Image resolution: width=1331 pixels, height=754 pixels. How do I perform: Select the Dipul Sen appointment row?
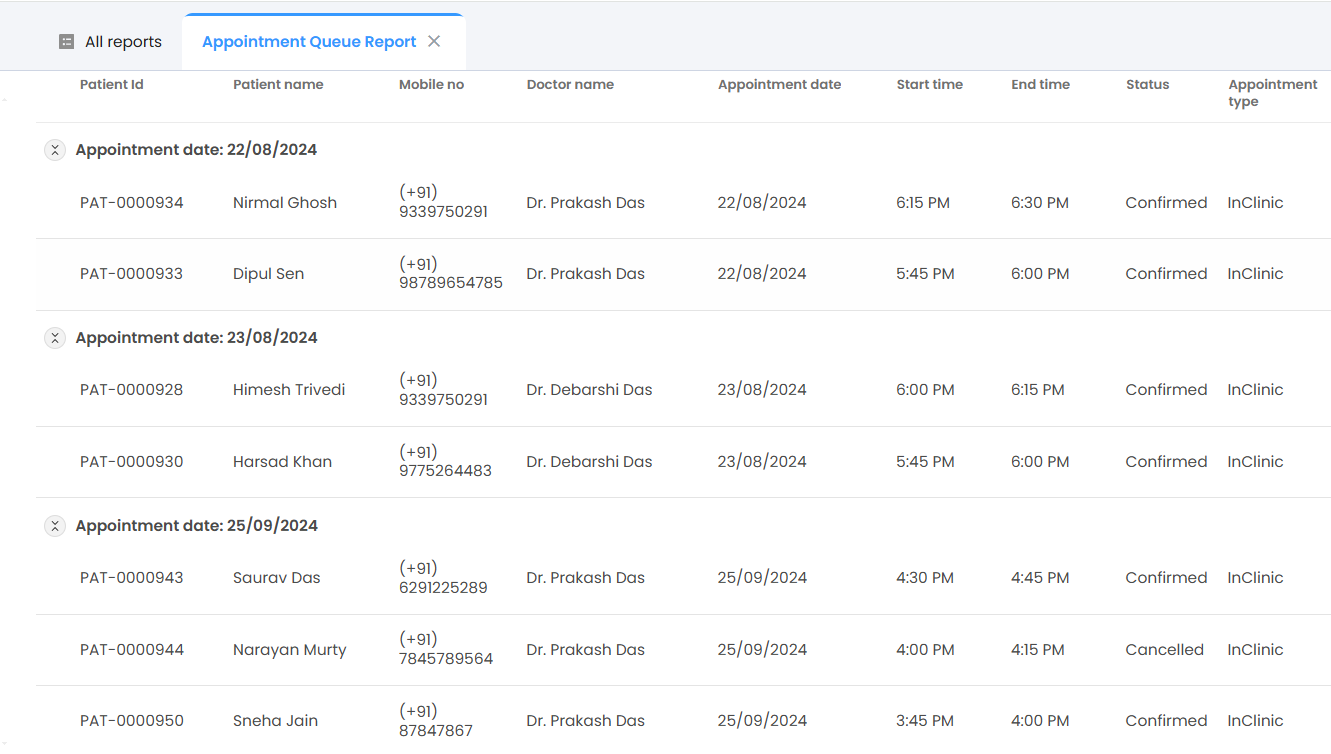(x=268, y=274)
